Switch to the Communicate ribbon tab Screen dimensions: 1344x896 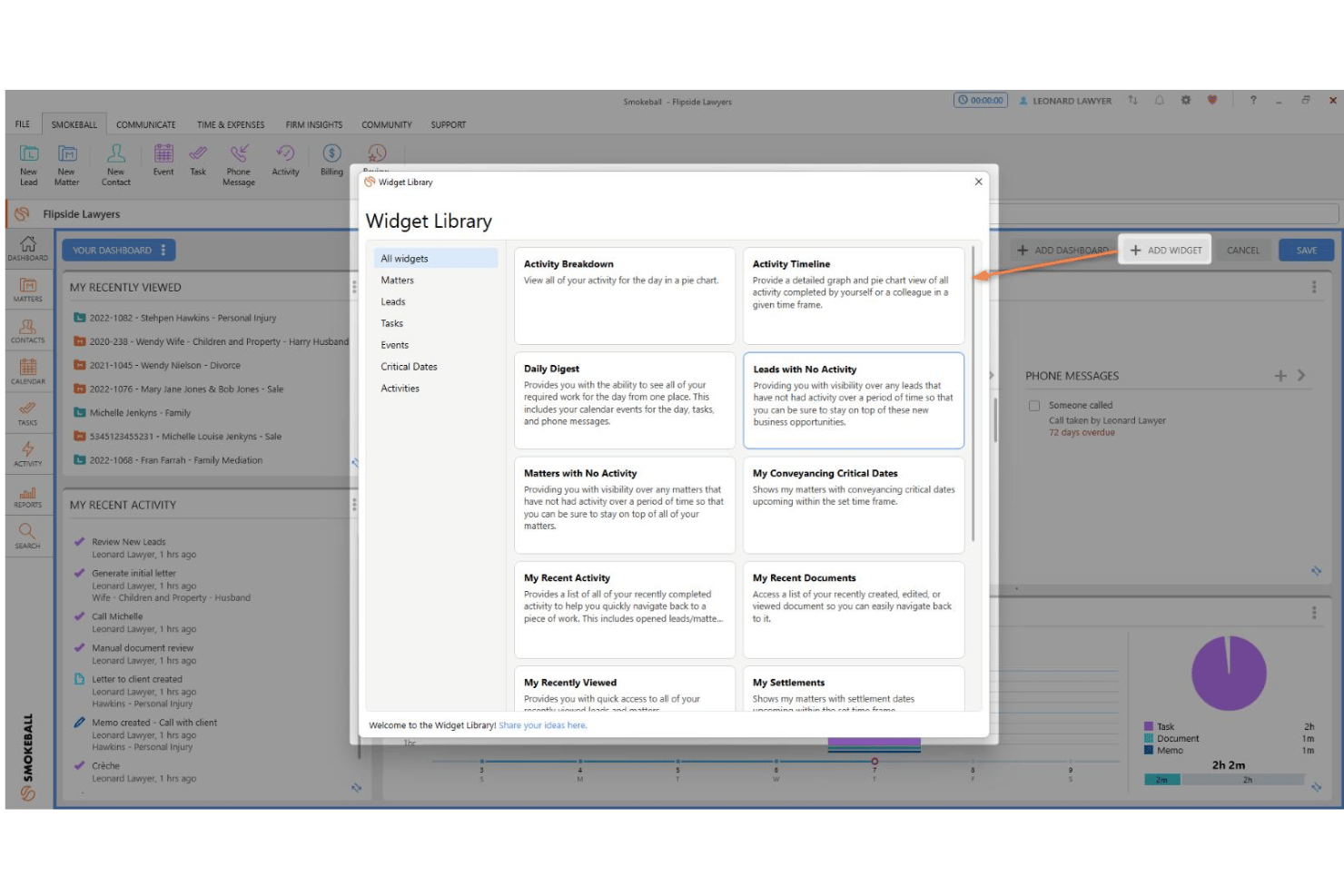pos(146,124)
